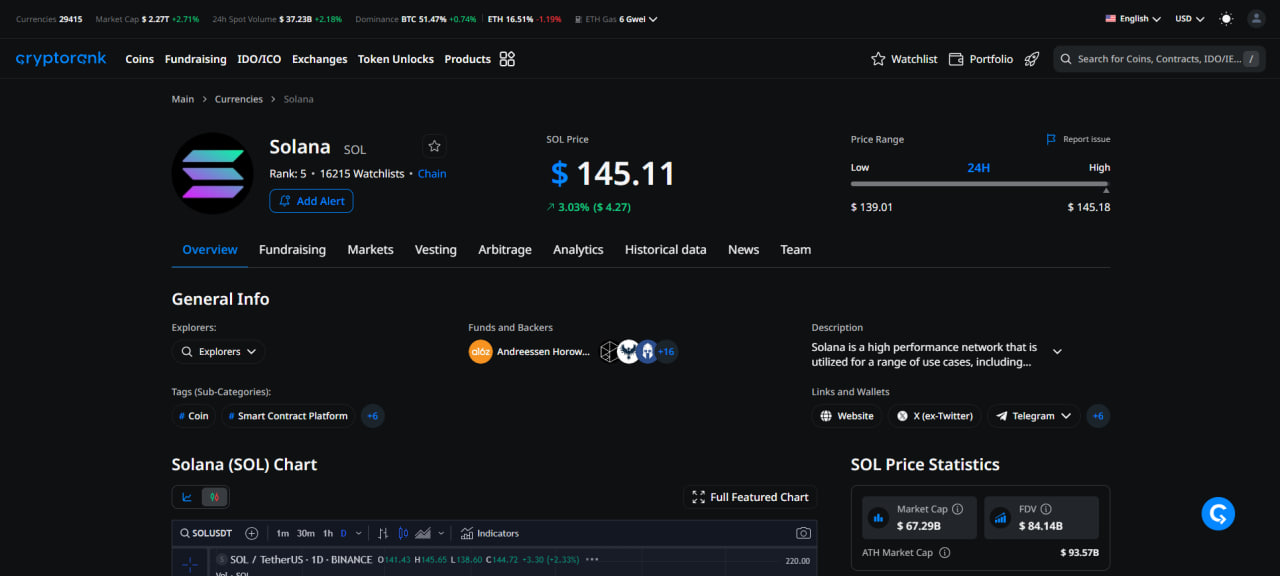
Task: Switch to candlestick chart view
Action: click(x=213, y=497)
